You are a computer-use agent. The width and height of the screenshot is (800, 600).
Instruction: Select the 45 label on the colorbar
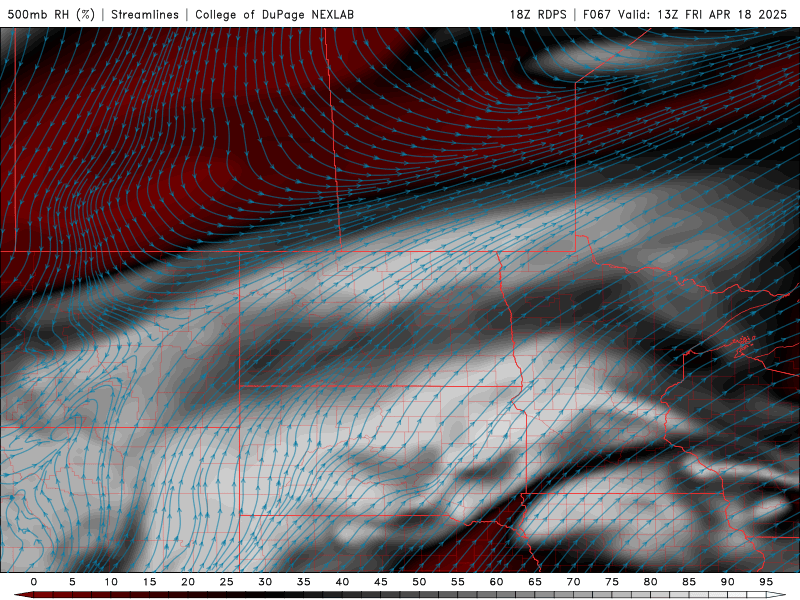[381, 582]
